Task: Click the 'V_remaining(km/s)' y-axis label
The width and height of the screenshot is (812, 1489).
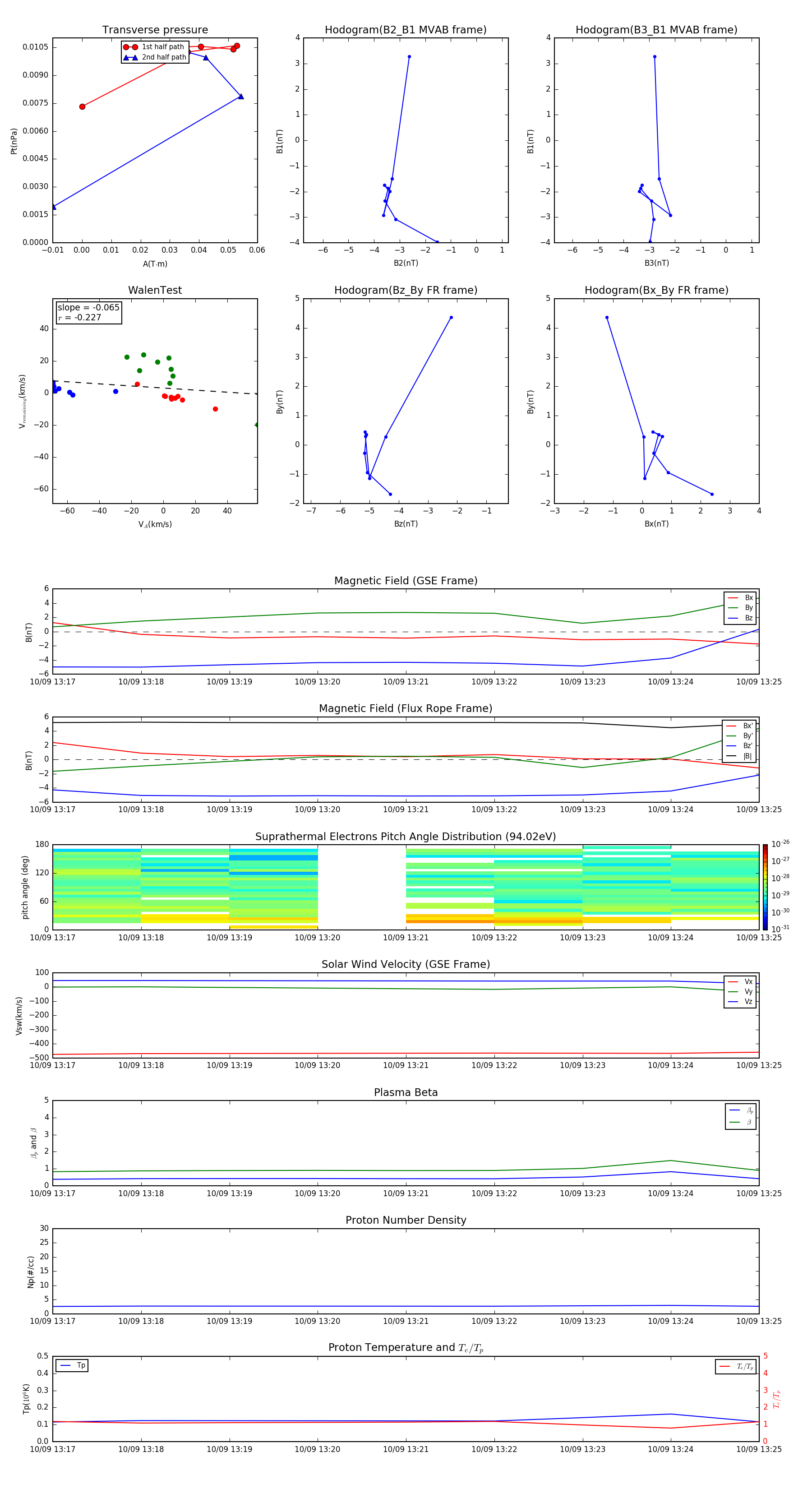Action: coord(23,401)
